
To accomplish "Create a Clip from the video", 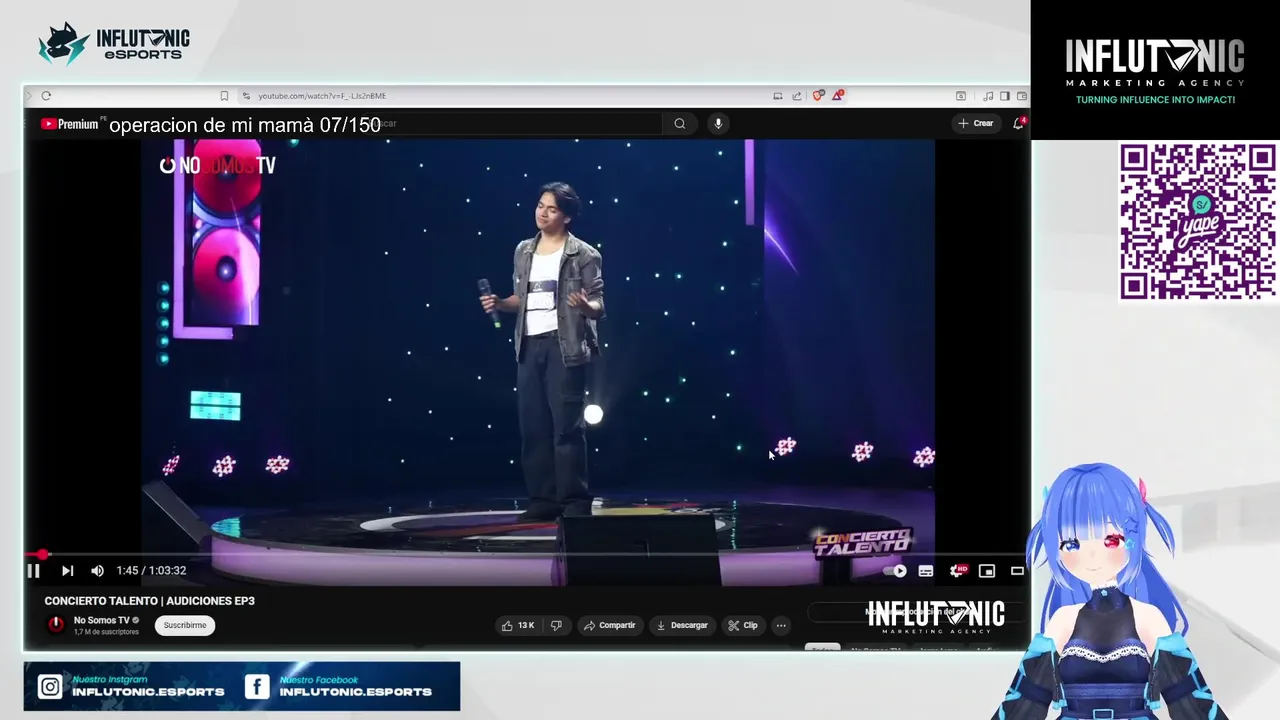I will (x=743, y=625).
